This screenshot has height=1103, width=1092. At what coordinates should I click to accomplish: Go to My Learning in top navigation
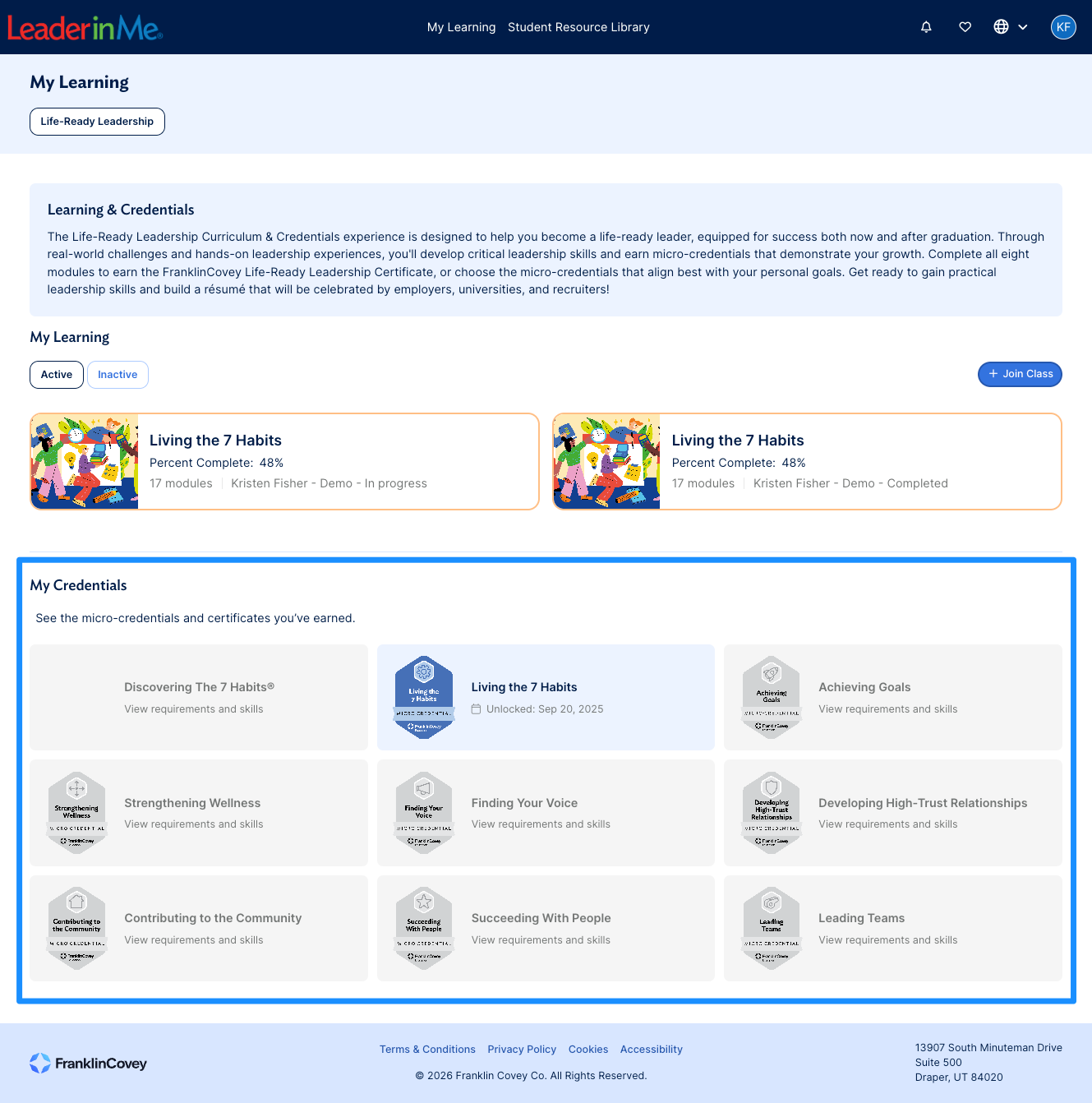coord(461,27)
